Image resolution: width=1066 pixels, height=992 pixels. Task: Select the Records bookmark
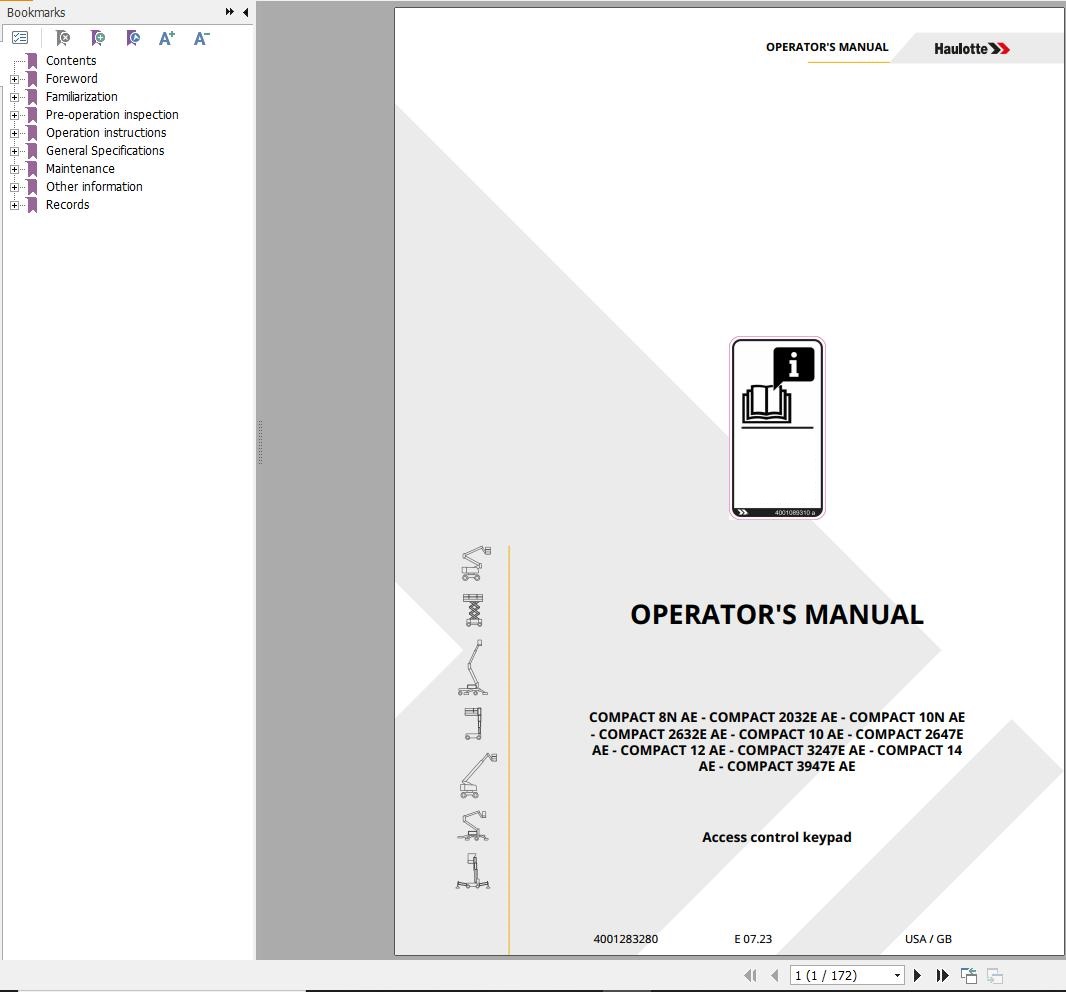click(67, 205)
